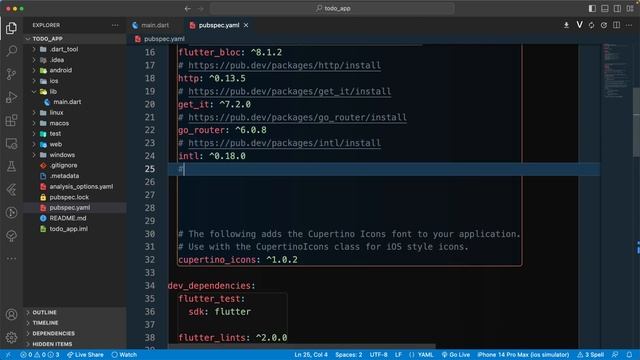Open Manage settings gear
This screenshot has width=640, height=360.
pos(11,337)
